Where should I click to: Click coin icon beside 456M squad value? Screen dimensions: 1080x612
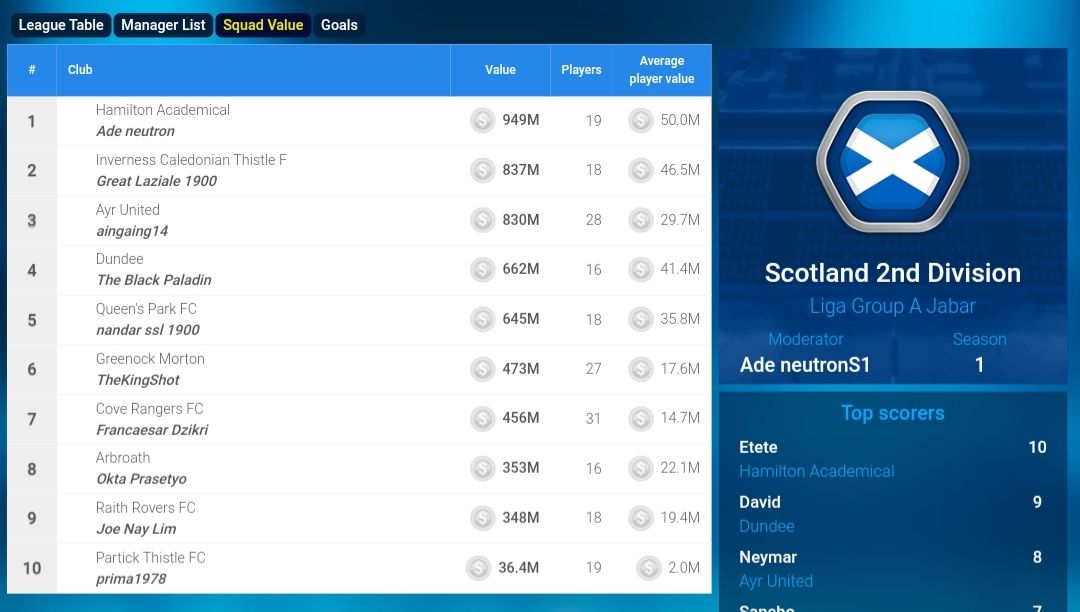pos(483,418)
